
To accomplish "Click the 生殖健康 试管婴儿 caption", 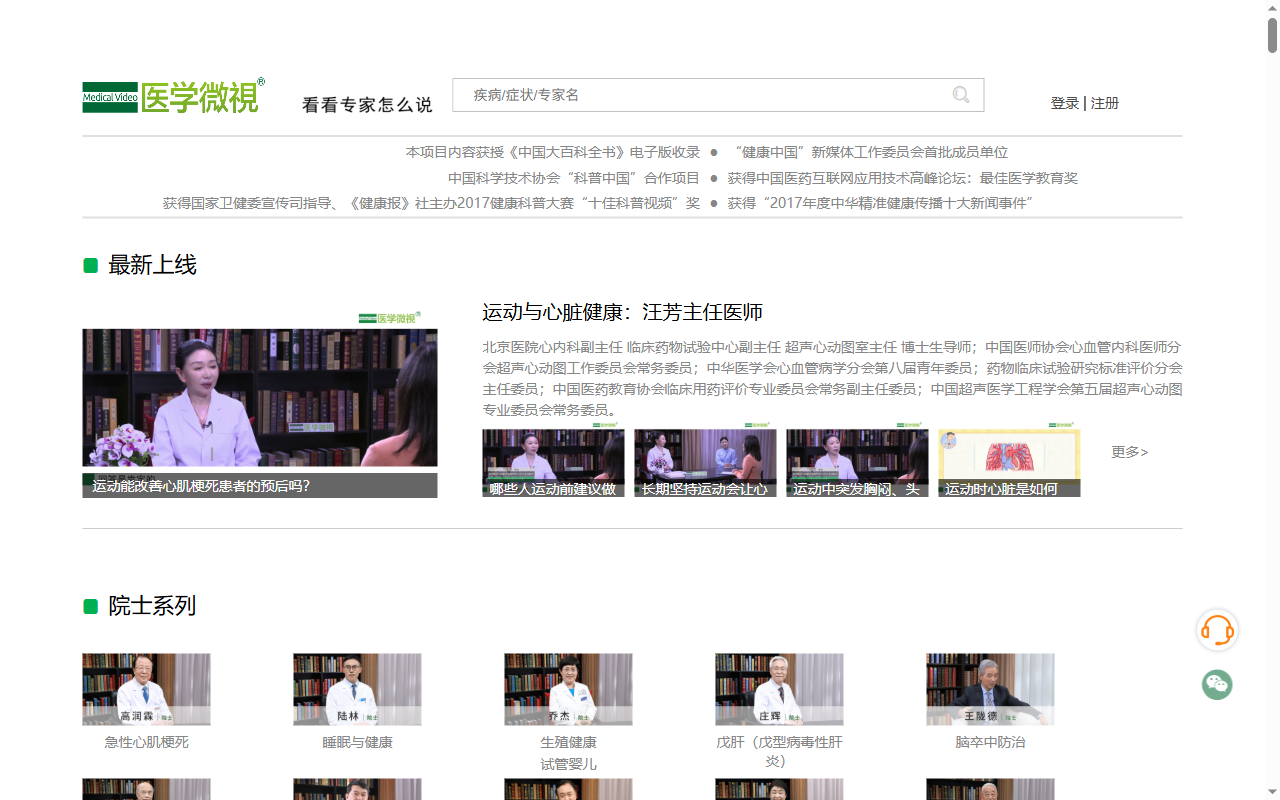I will click(568, 753).
